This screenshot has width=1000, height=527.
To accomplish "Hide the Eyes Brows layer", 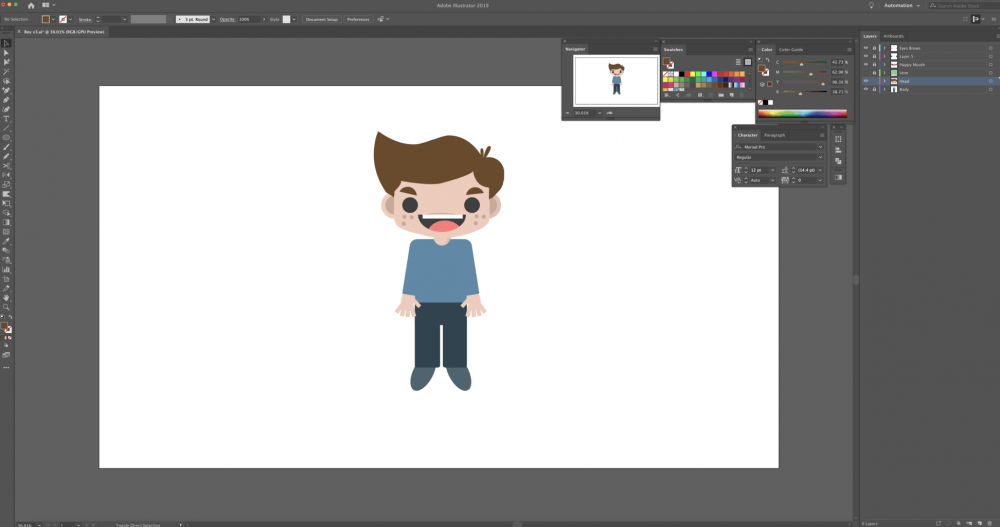I will (866, 46).
